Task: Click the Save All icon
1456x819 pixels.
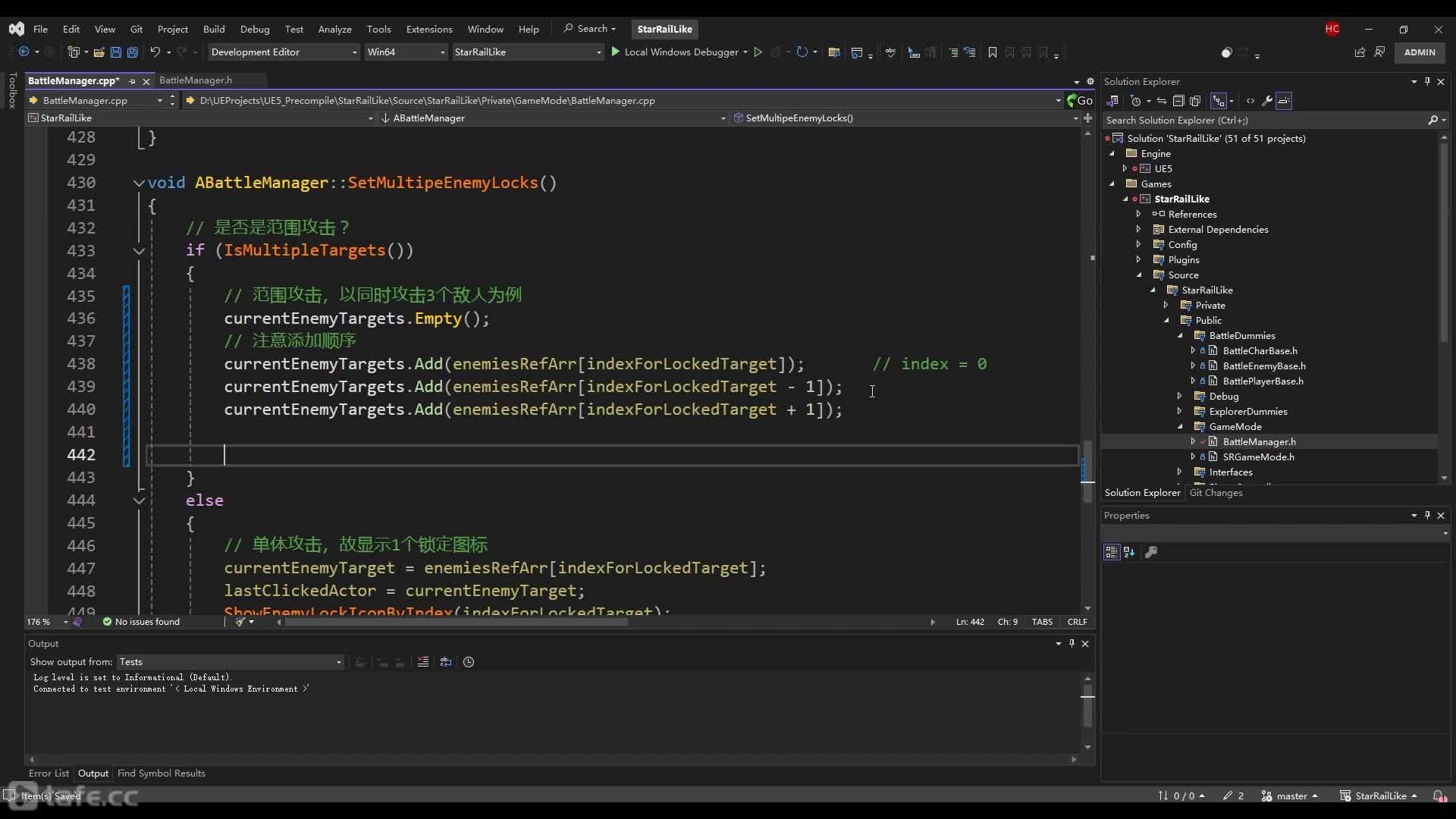Action: (133, 52)
